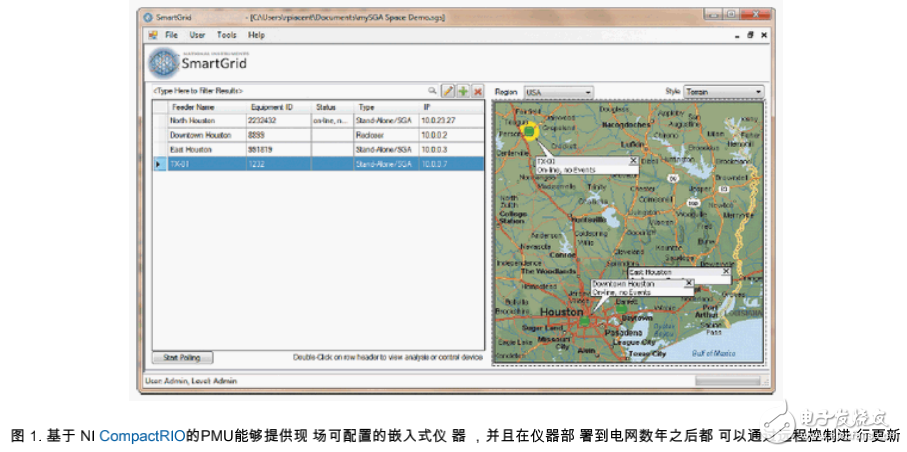
Task: Click the highlighted TX-01 map marker
Action: point(530,130)
